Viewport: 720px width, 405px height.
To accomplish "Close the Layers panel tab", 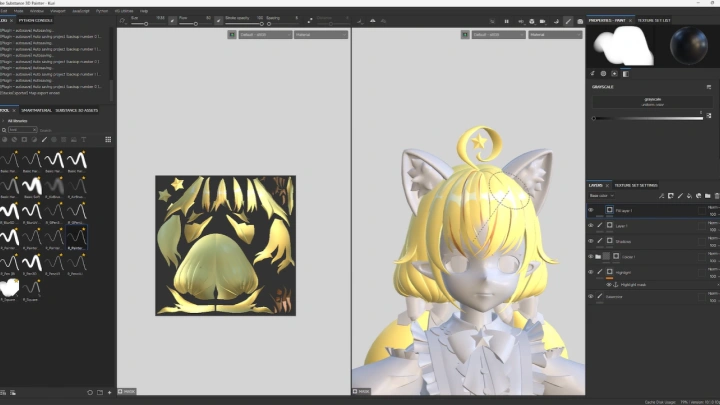I will point(607,185).
